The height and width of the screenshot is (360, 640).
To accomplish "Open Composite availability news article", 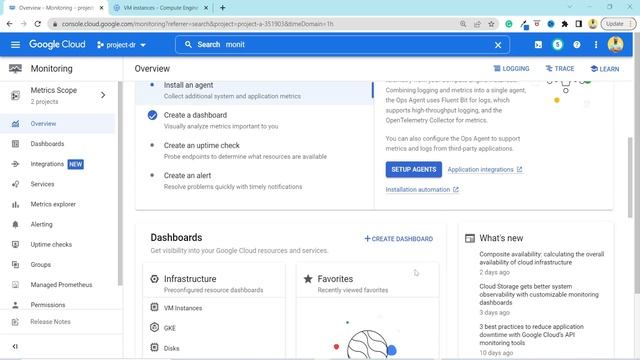I will 542,258.
